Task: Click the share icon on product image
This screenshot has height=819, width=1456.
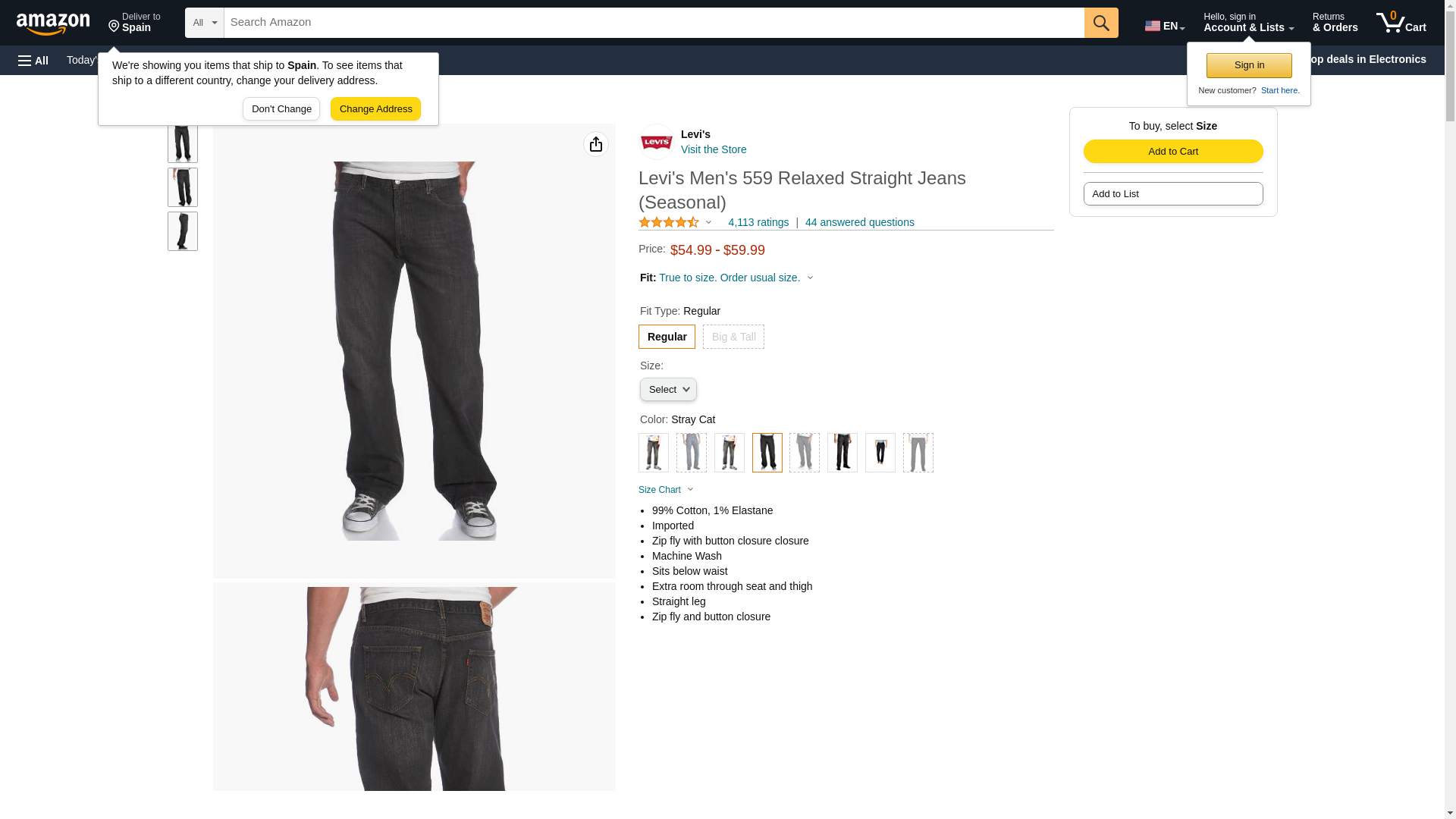Action: coord(596,144)
